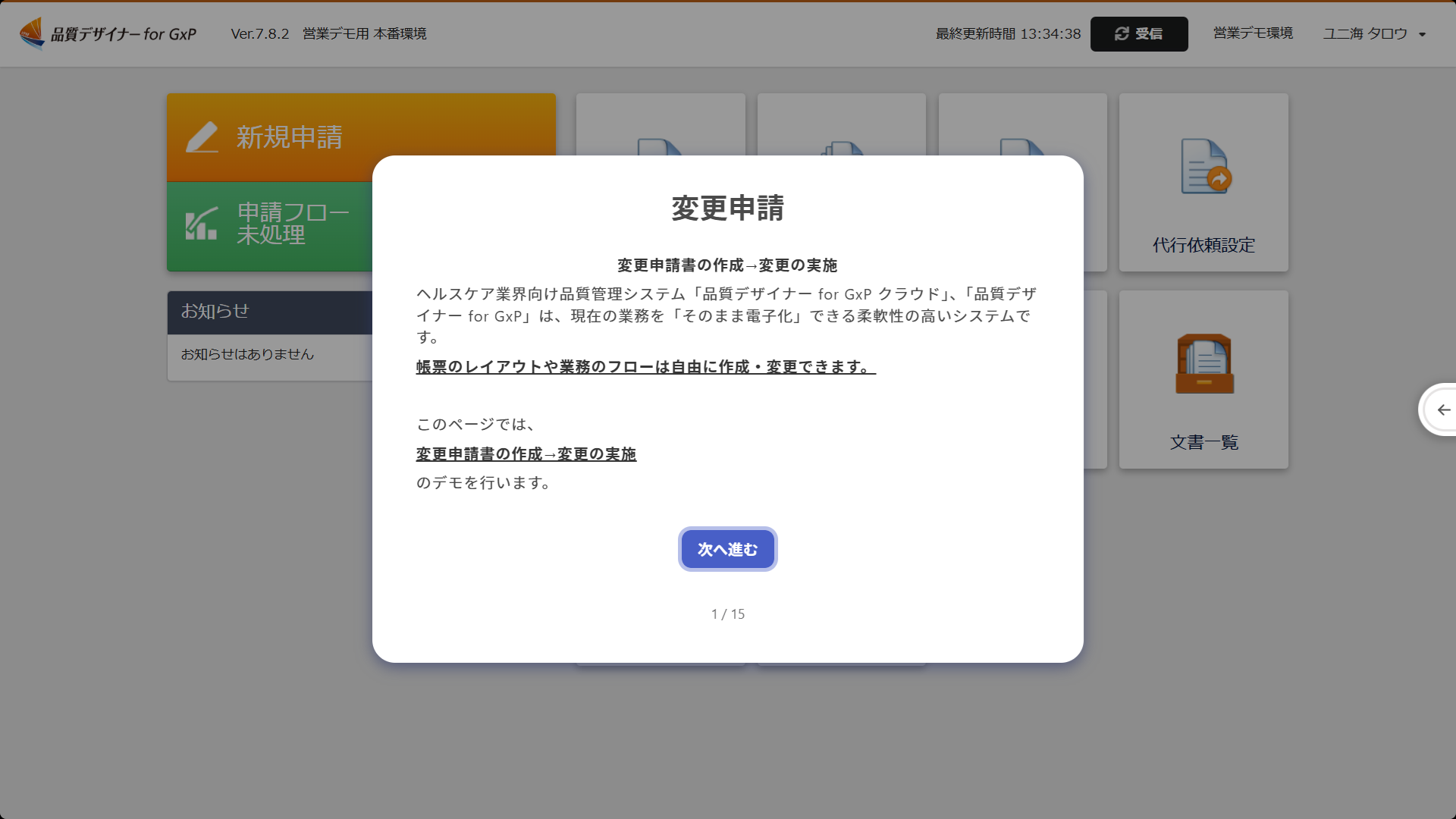Select the 営業デモ環境 header item

pos(1253,33)
